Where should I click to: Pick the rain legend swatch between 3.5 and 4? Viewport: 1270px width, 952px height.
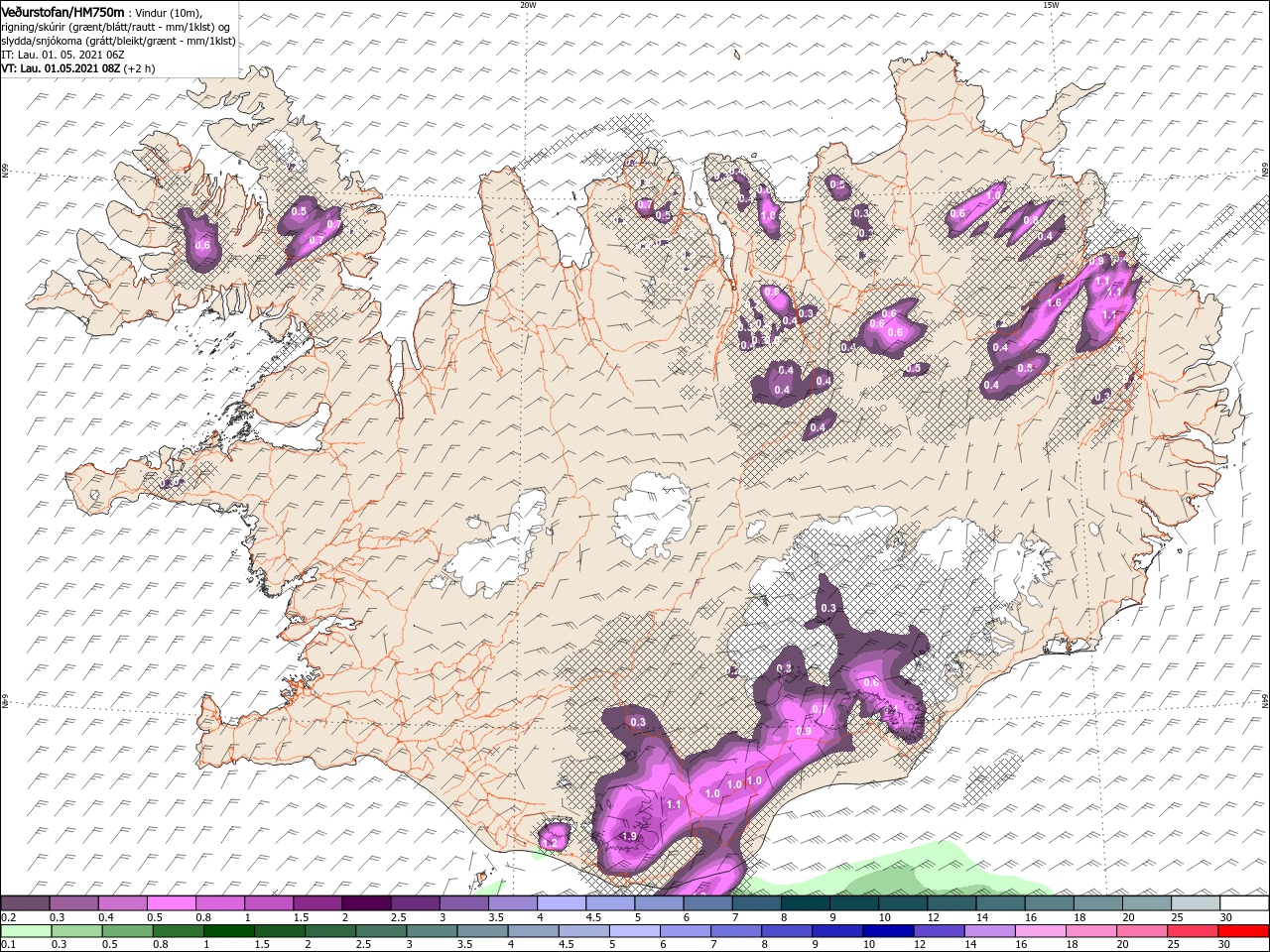[x=482, y=931]
